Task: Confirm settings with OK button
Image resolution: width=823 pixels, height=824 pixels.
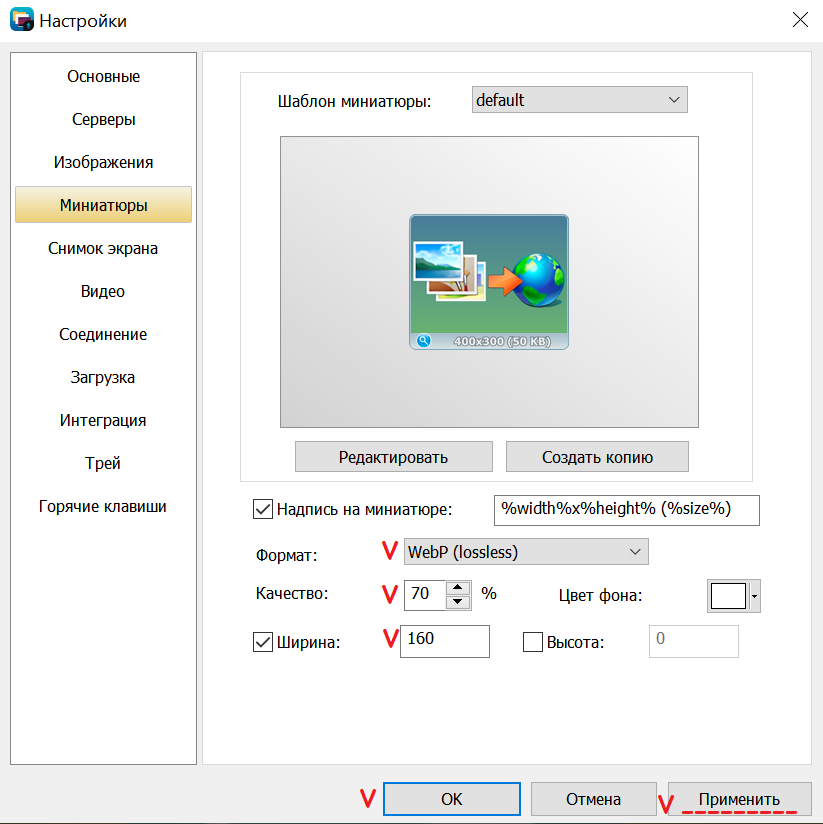Action: pos(452,799)
